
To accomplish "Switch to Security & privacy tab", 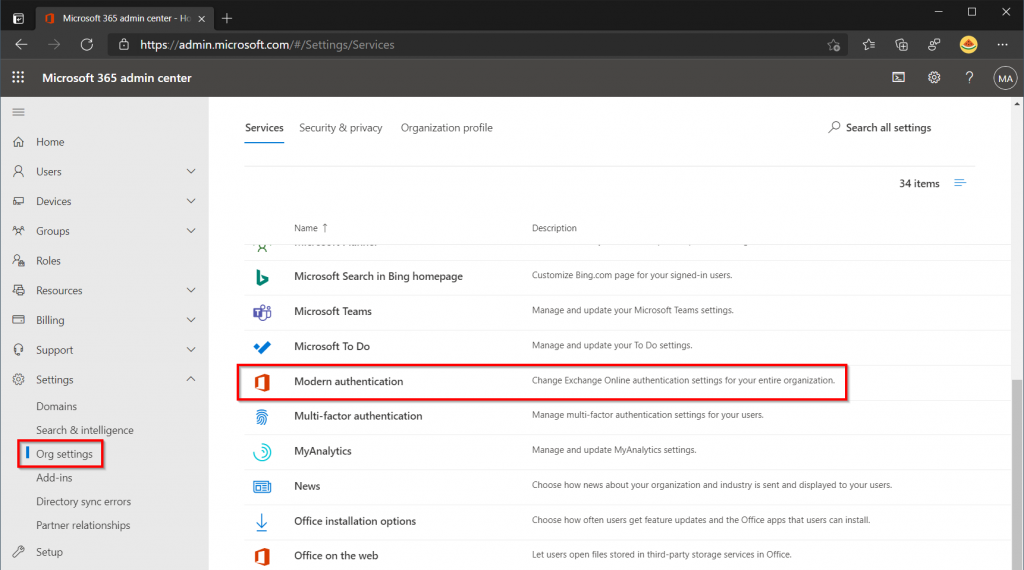I will [340, 127].
